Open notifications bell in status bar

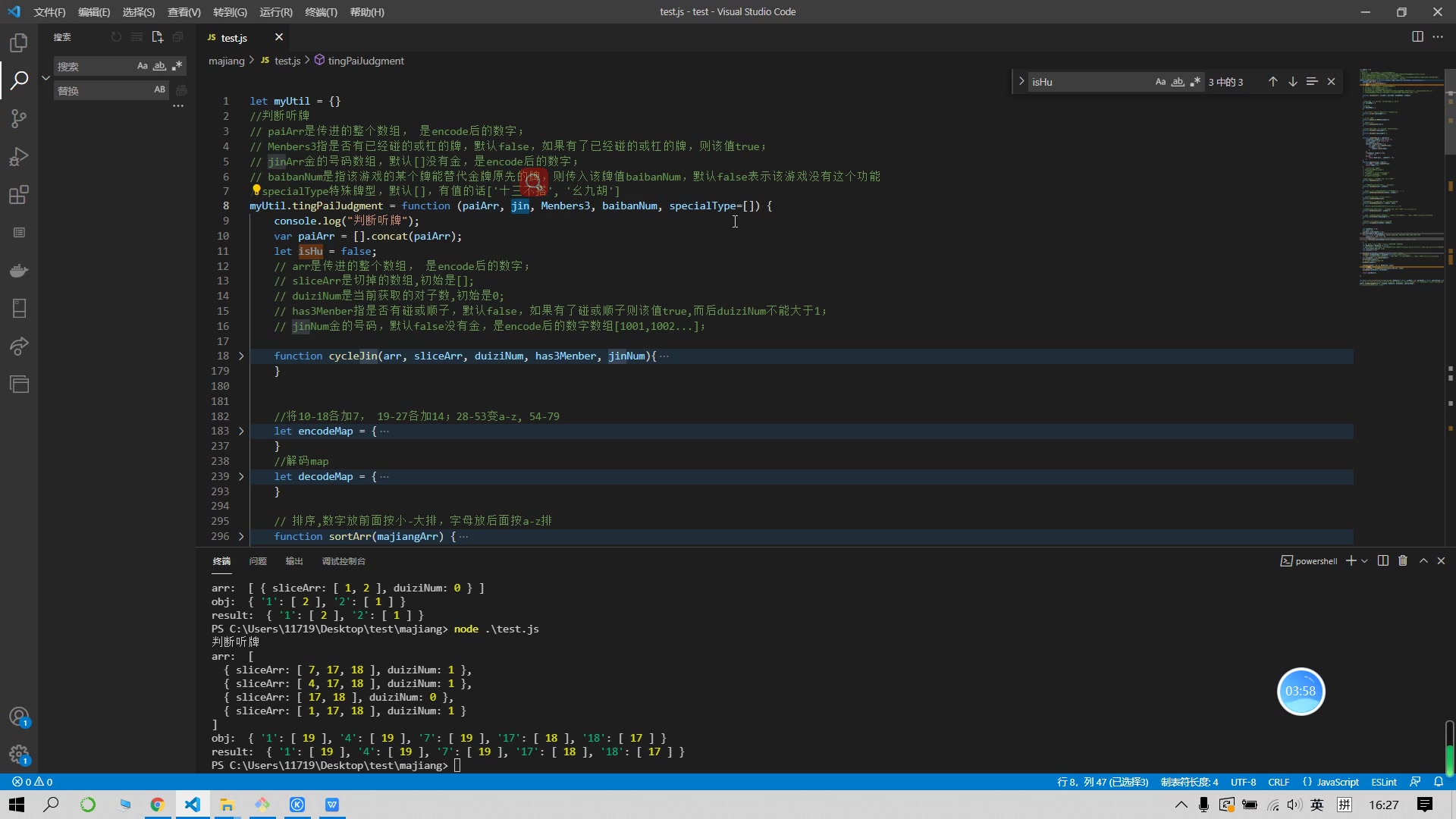click(x=1439, y=782)
